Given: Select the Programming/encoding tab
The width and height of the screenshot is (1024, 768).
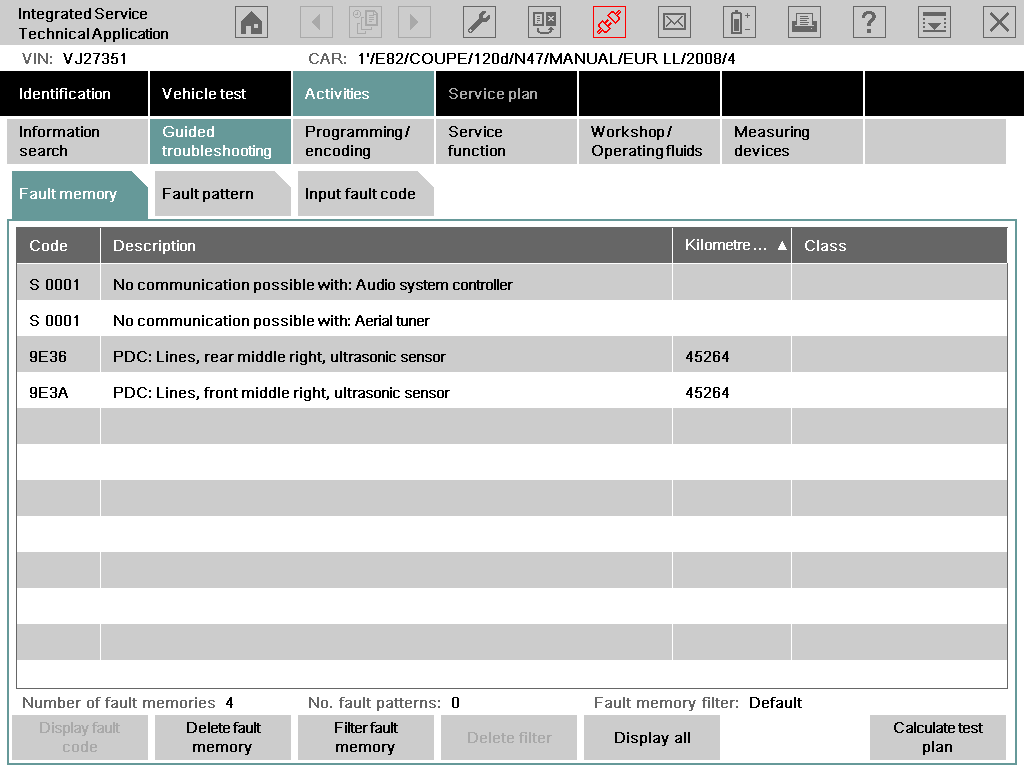Looking at the screenshot, I should tap(361, 141).
